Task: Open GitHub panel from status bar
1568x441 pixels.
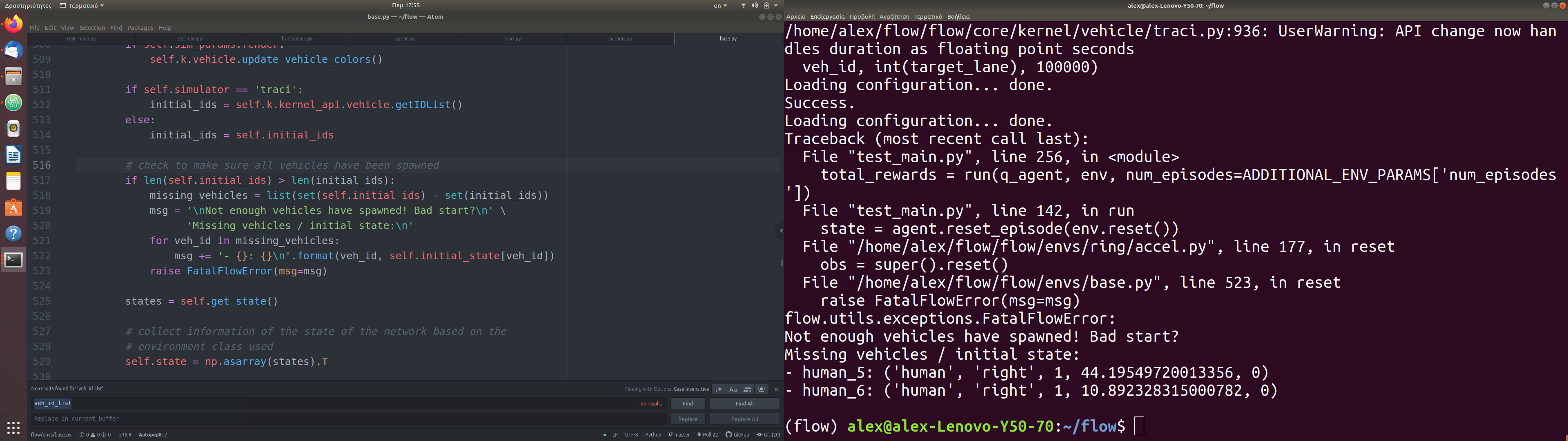Action: click(x=737, y=434)
